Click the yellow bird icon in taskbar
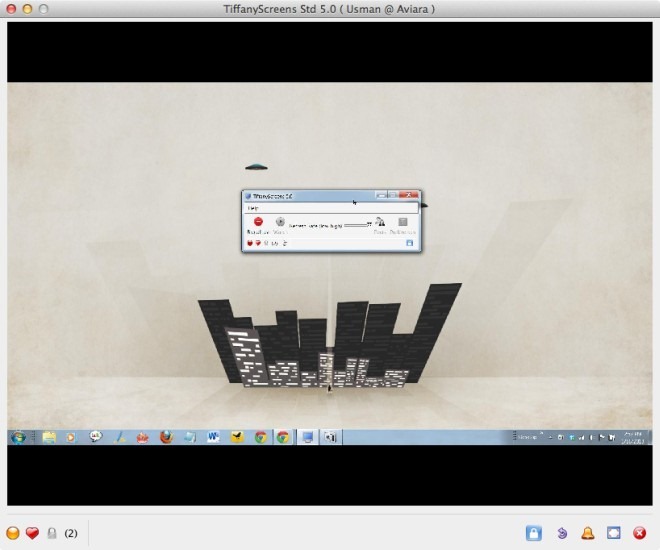The height and width of the screenshot is (550, 660). click(x=237, y=438)
